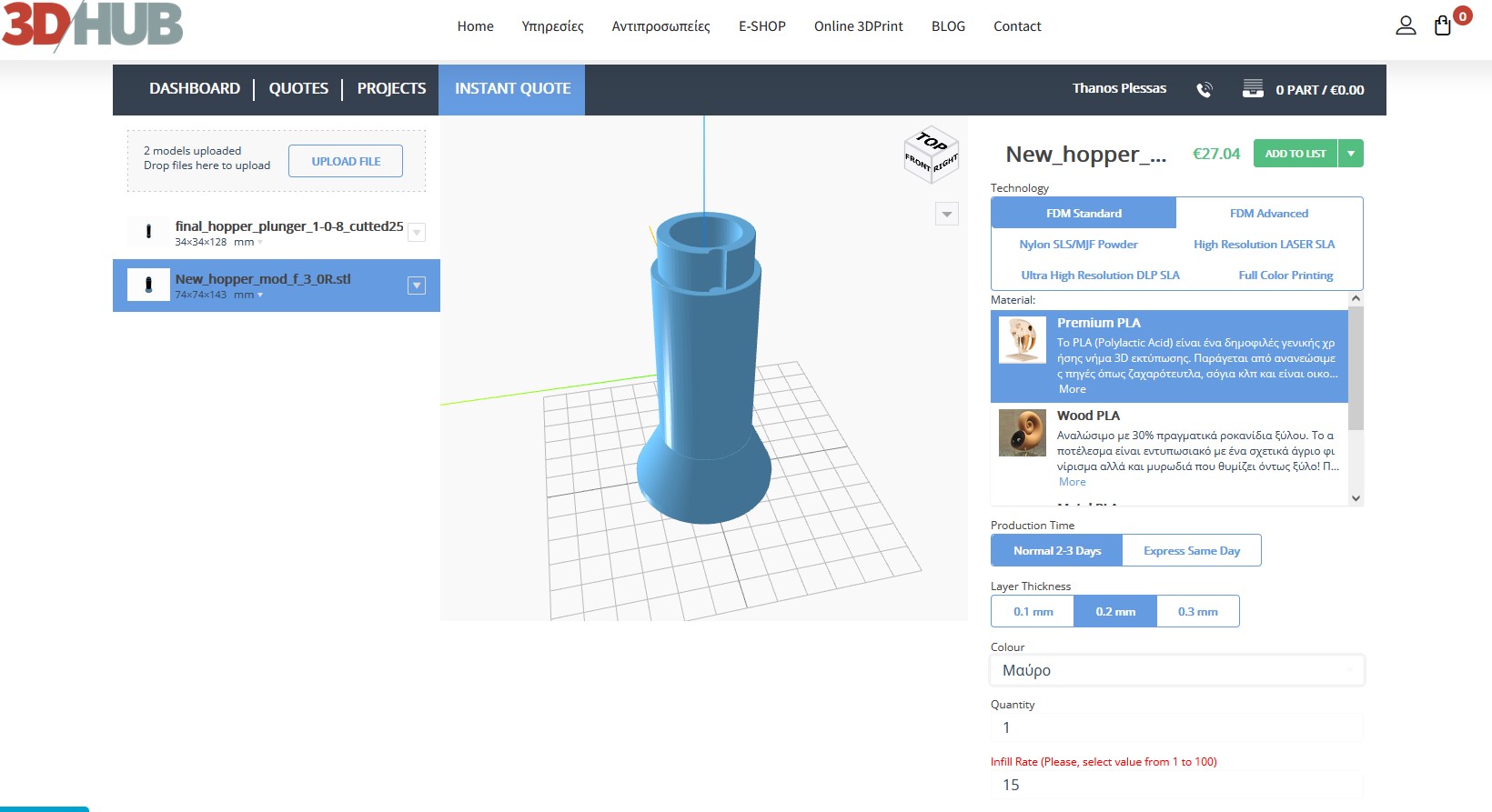The height and width of the screenshot is (812, 1492).
Task: Open the shopping bag cart icon
Action: pos(1443,25)
